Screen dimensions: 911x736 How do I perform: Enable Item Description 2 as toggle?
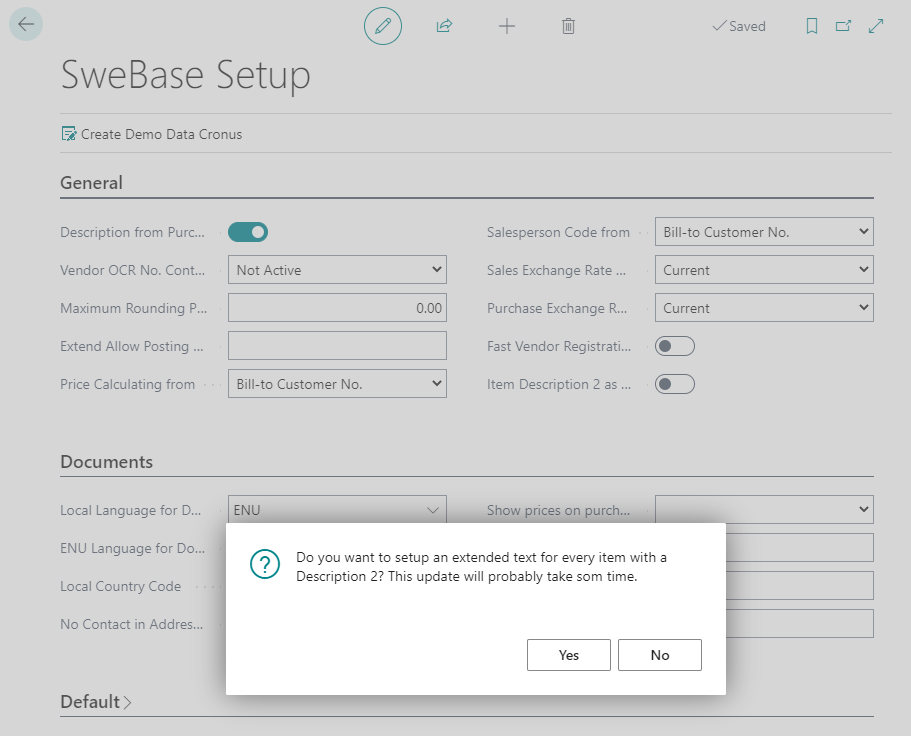pyautogui.click(x=675, y=384)
